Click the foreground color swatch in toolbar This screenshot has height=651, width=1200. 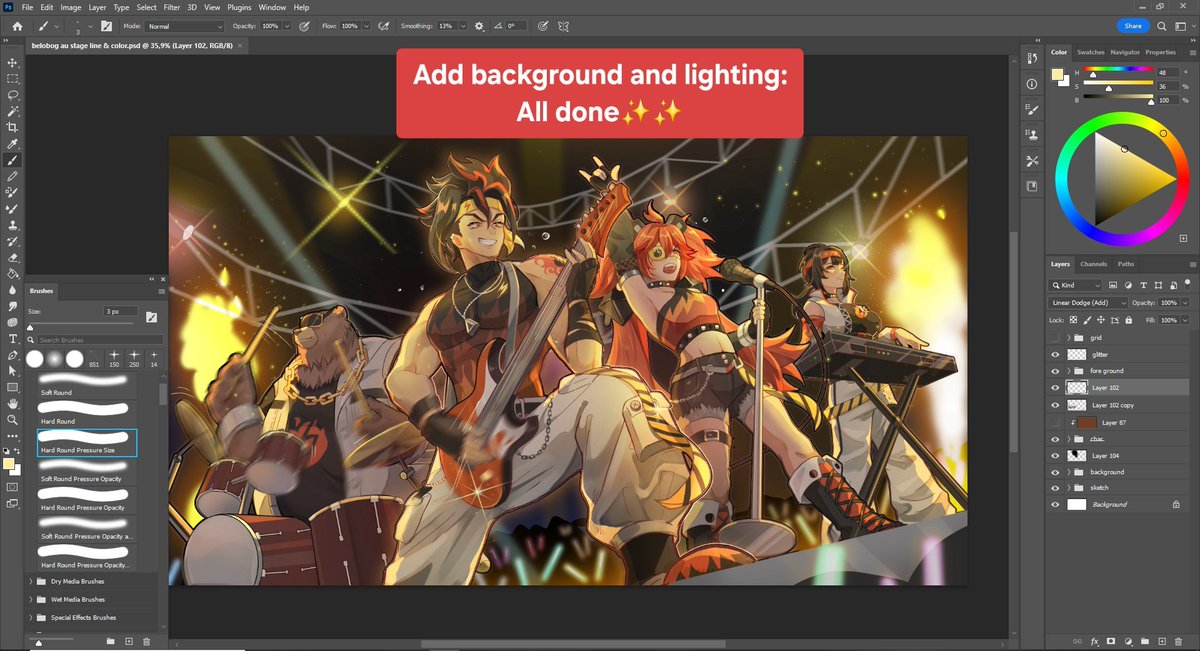[x=9, y=464]
